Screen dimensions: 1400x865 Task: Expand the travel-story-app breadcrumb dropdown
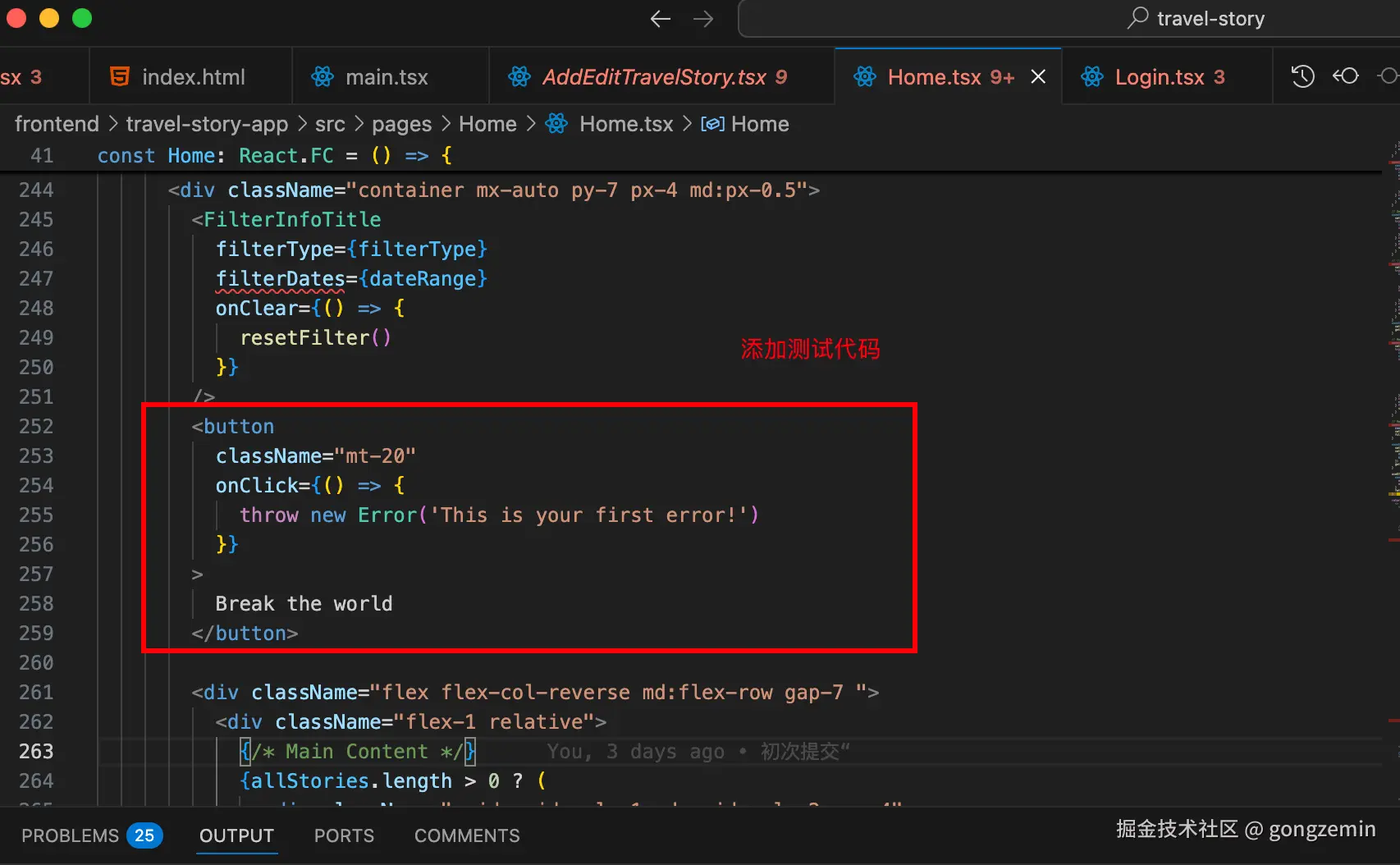(x=207, y=124)
